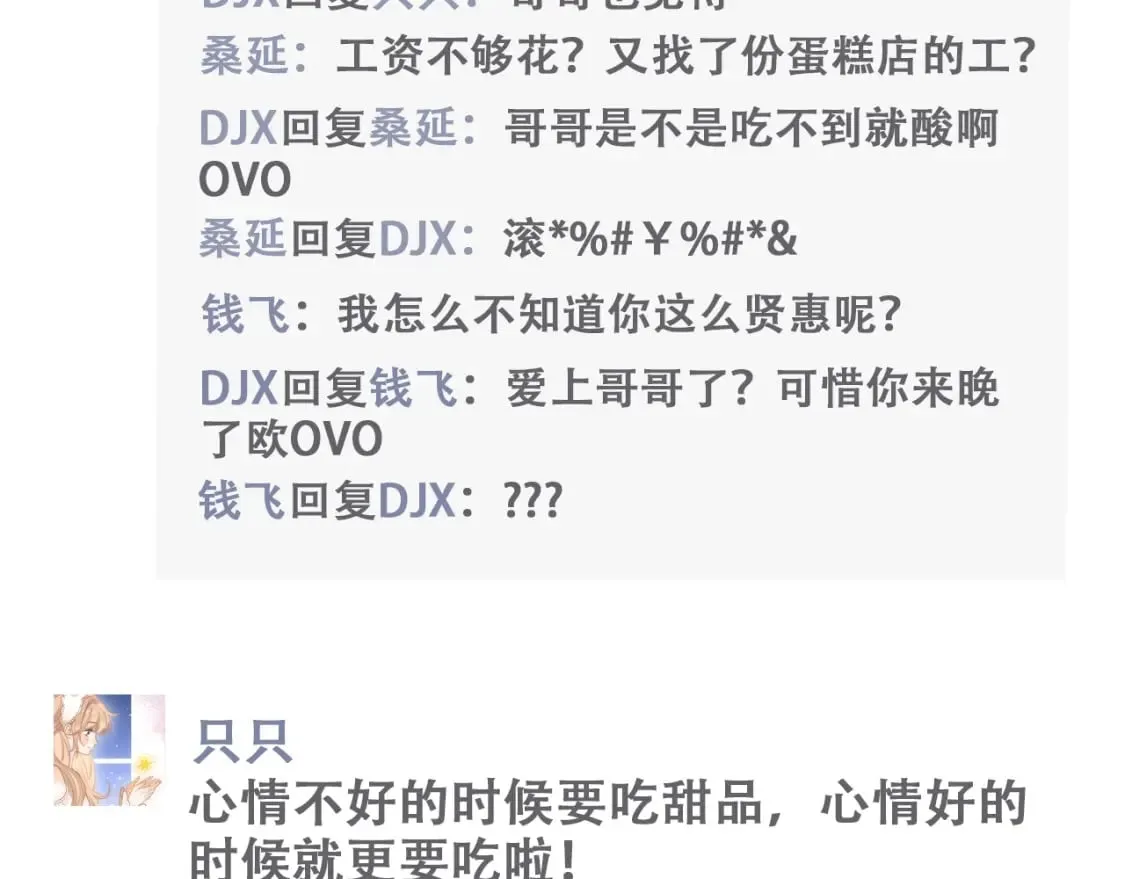Open DJX's name in '桑延回复DJX' comment
Viewport: 1125px width, 879px height.
pos(418,238)
